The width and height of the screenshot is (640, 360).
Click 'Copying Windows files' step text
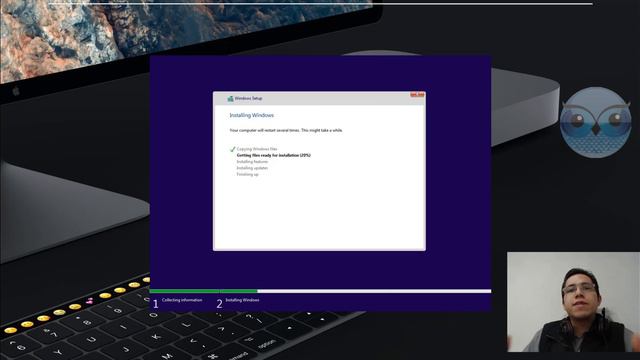pos(257,149)
